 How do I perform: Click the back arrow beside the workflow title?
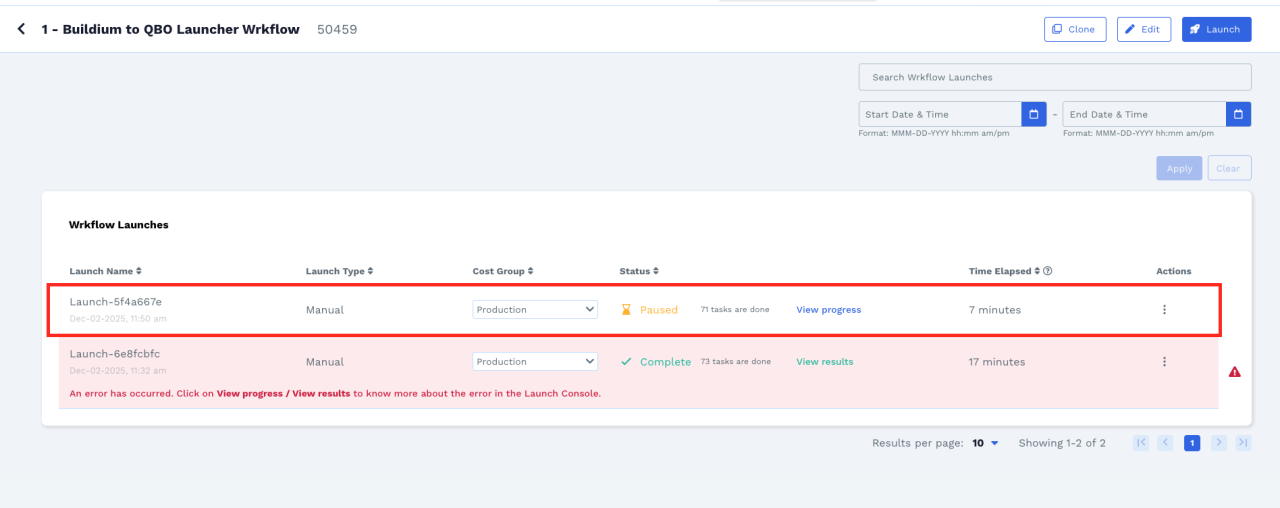[x=21, y=29]
